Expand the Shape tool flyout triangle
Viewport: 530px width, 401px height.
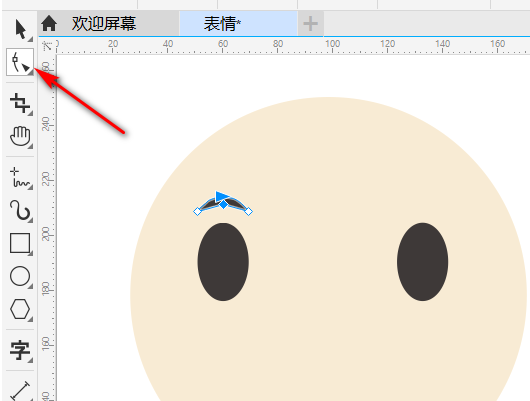coord(31,73)
